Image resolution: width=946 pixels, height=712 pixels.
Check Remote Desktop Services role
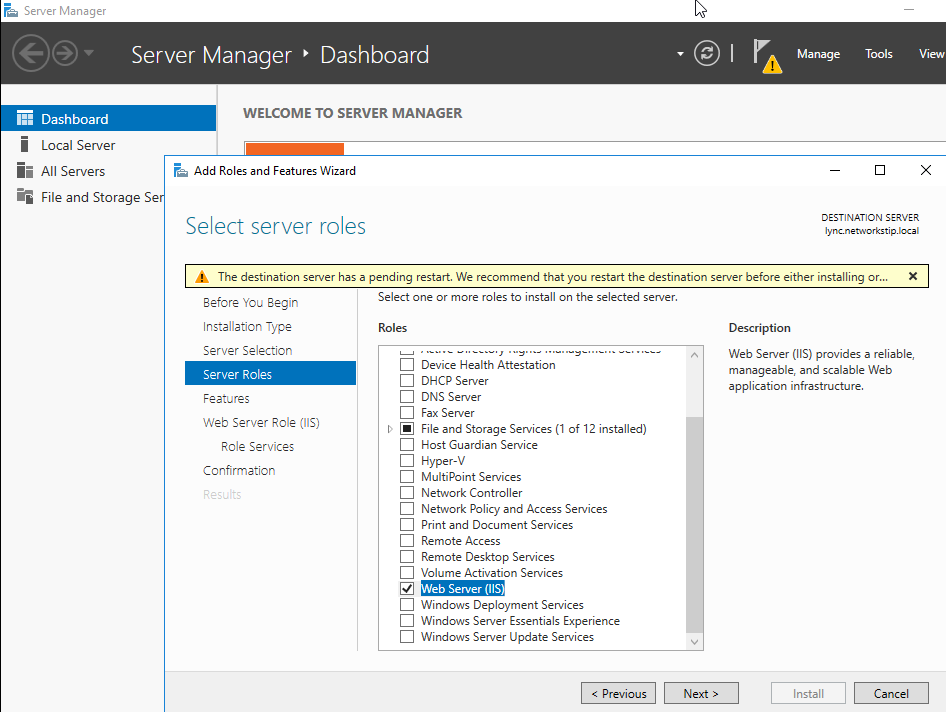407,556
